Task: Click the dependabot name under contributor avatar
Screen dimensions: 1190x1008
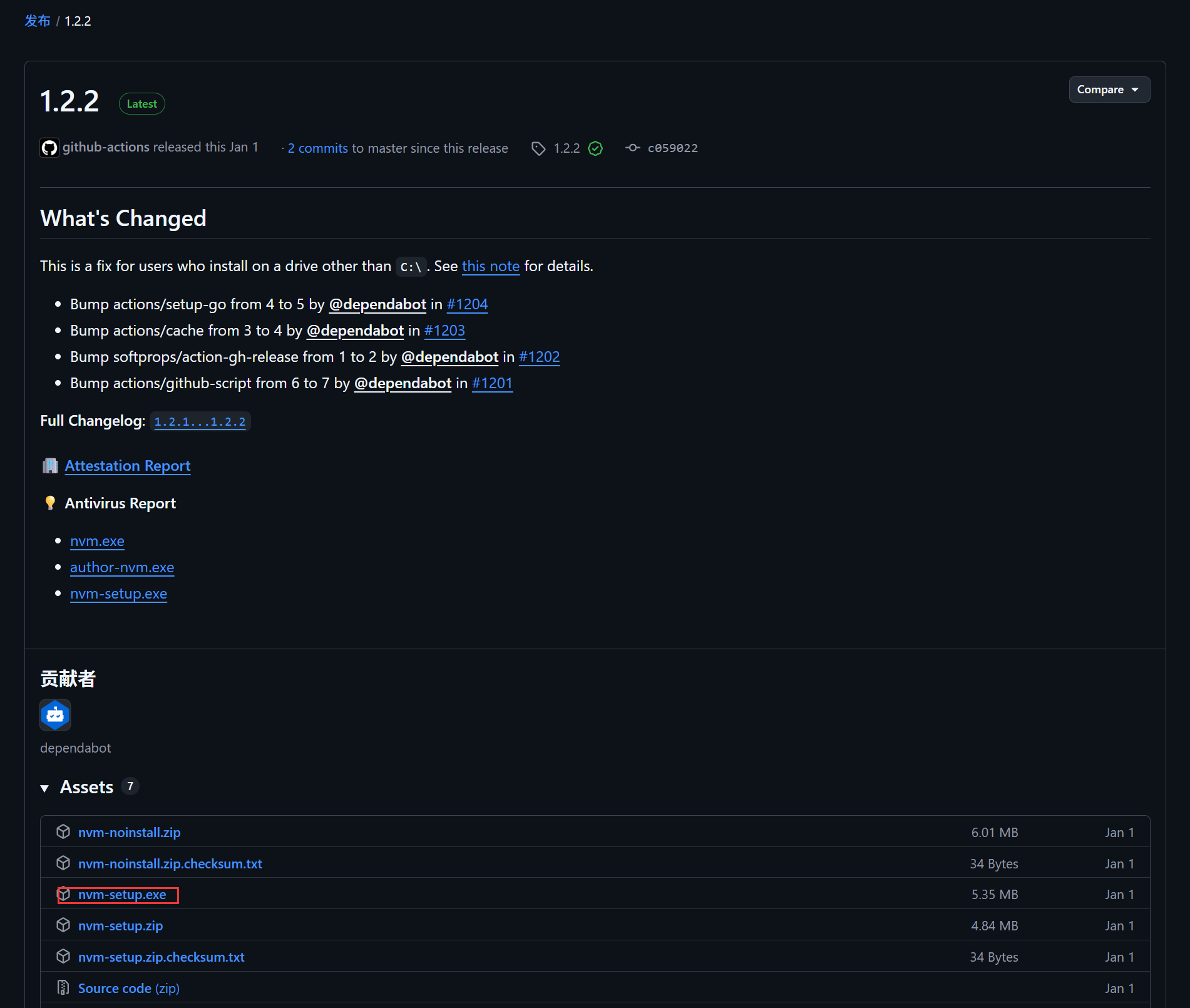Action: 76,748
